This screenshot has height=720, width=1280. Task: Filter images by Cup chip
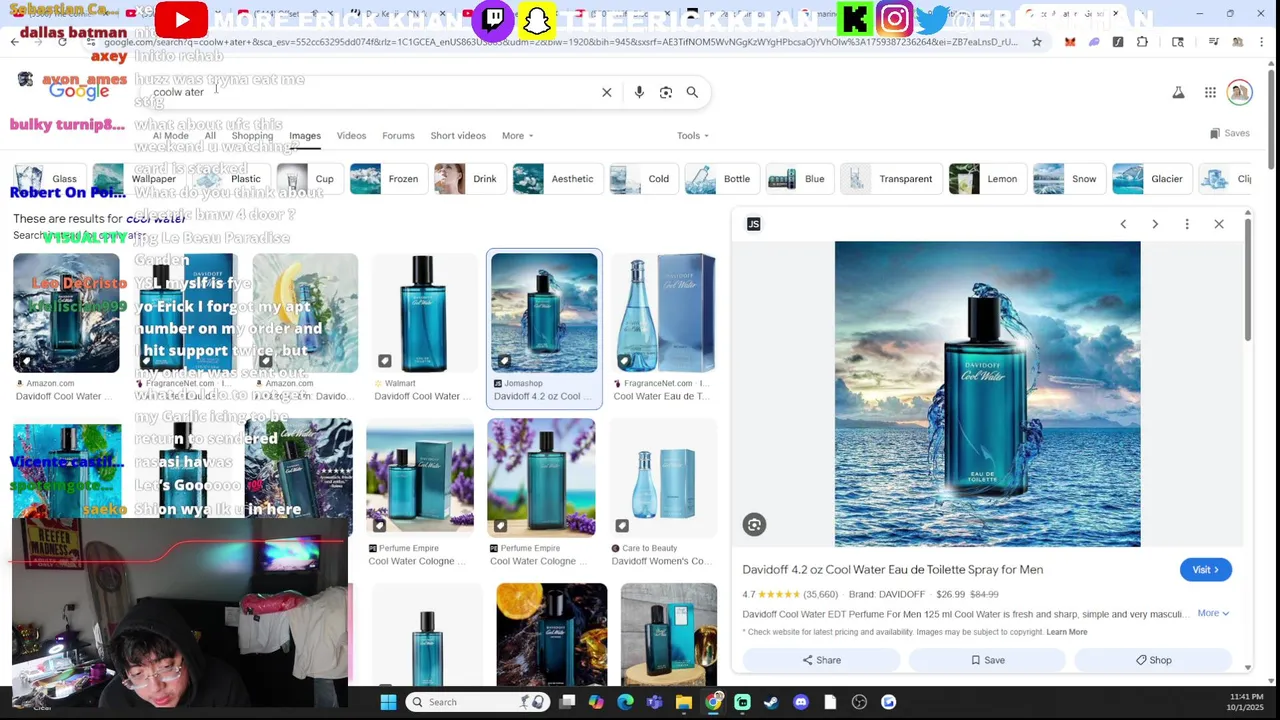[x=308, y=179]
